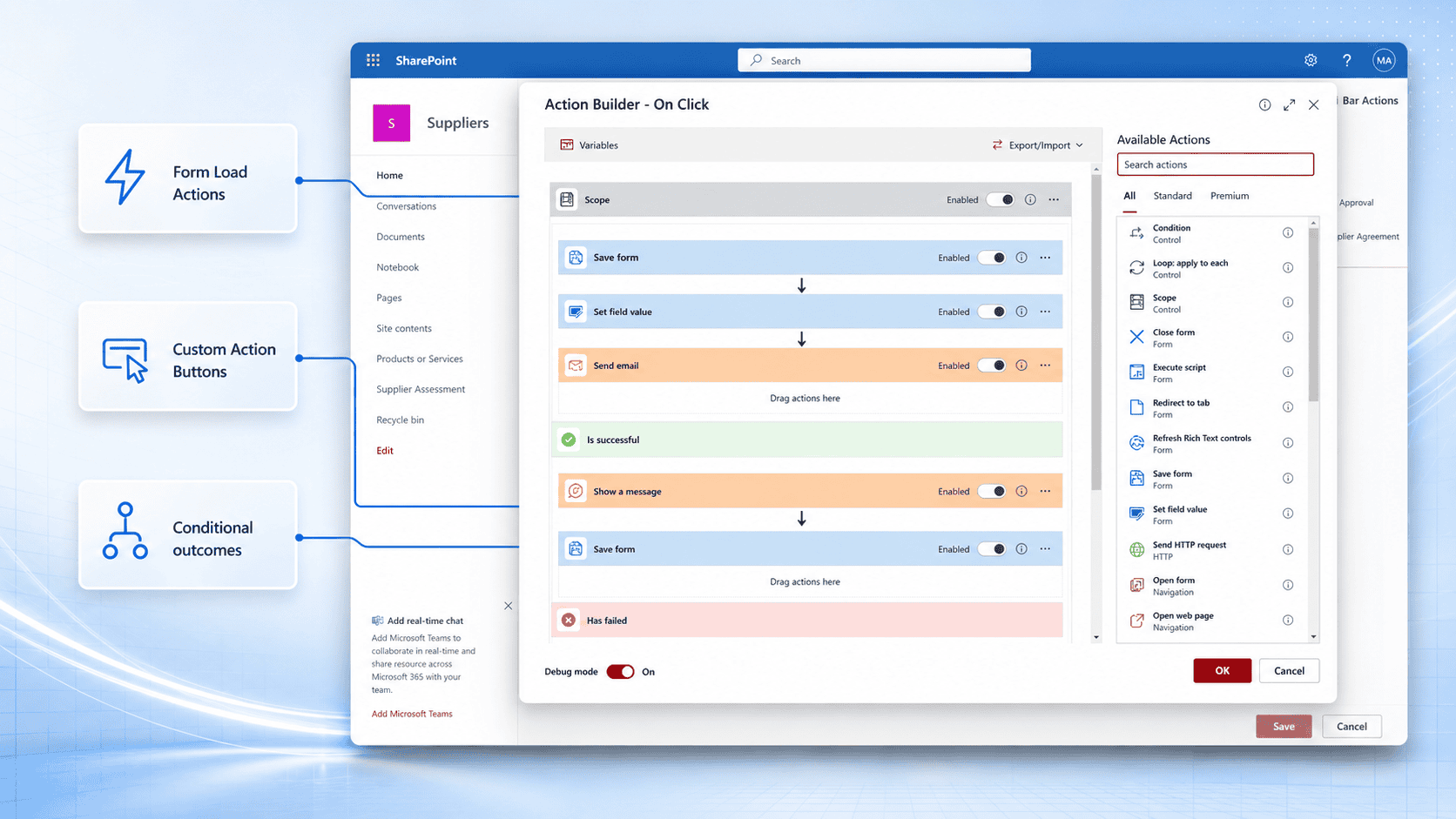Open Supplier Assessment in the site navigation
This screenshot has width=1456, height=819.
click(421, 389)
